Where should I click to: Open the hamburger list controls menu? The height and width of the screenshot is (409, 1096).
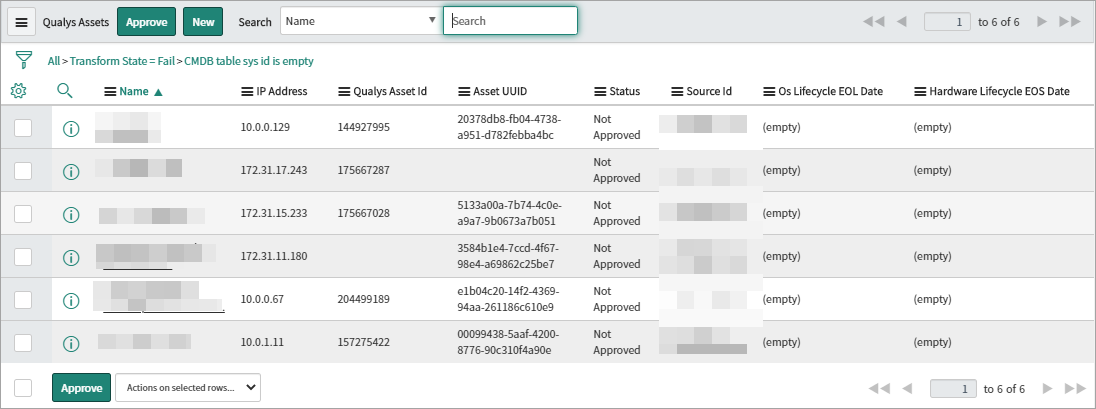[22, 22]
